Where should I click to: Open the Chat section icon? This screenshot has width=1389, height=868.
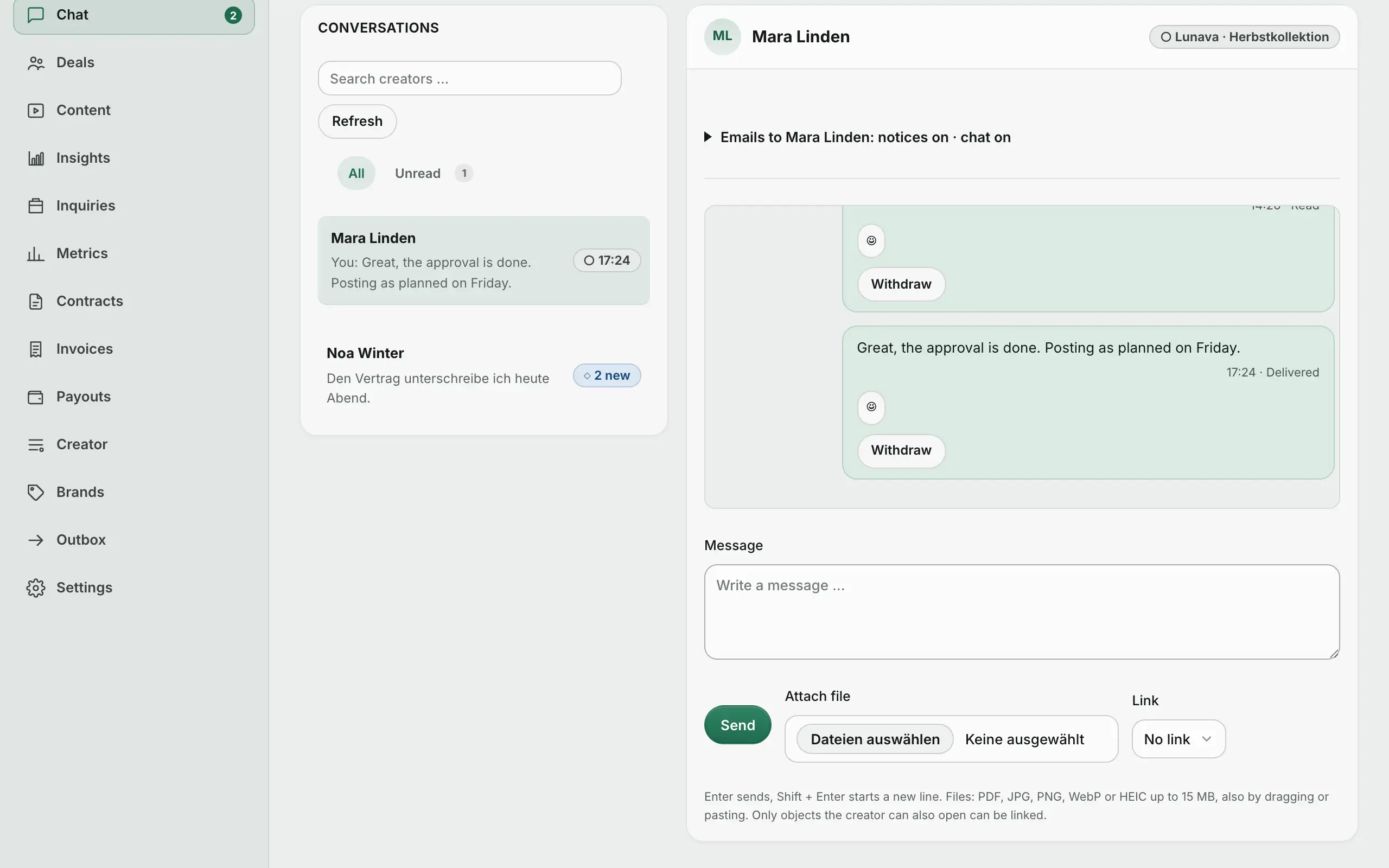(36, 15)
